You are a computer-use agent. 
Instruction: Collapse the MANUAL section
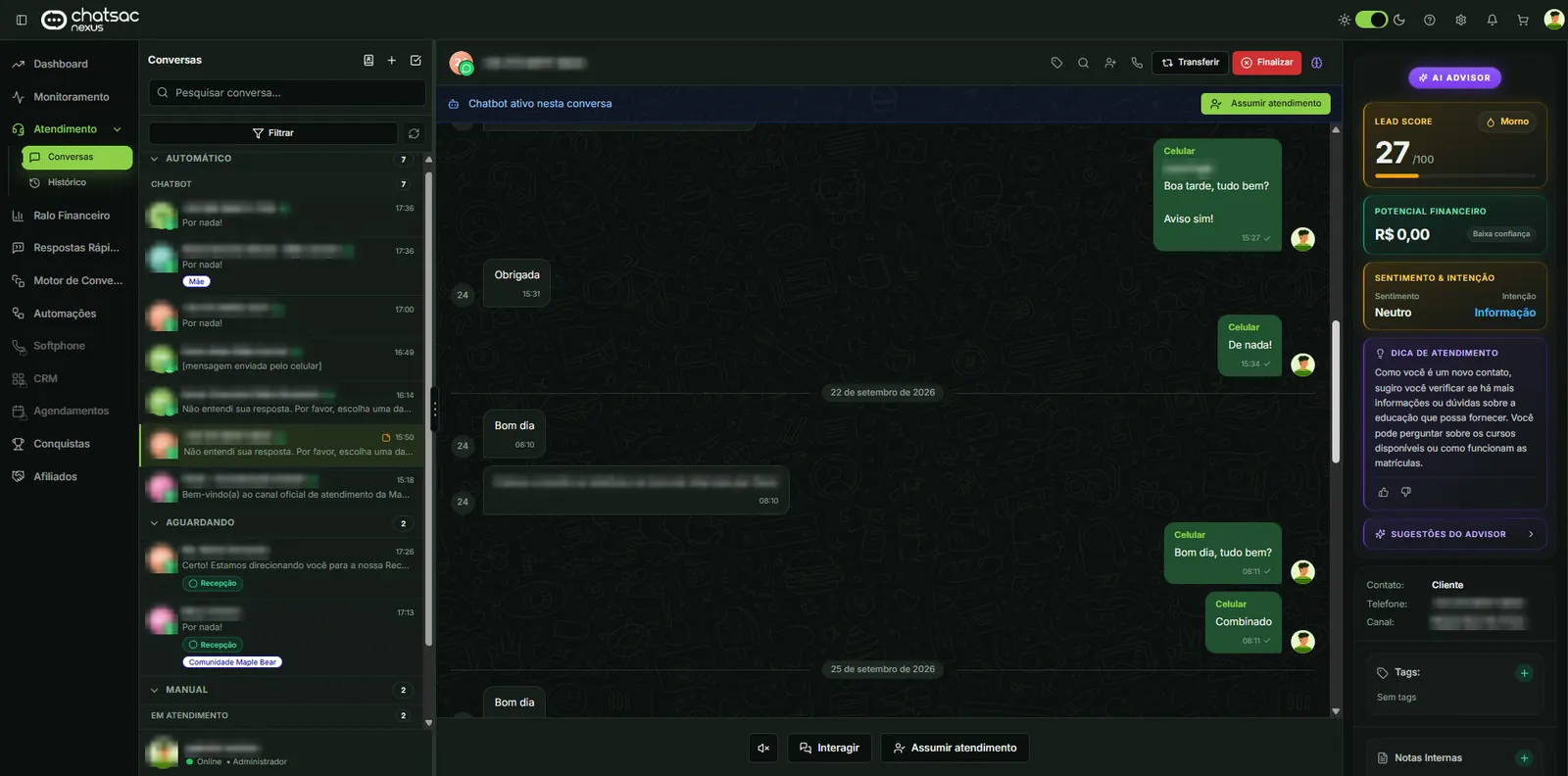pos(154,691)
